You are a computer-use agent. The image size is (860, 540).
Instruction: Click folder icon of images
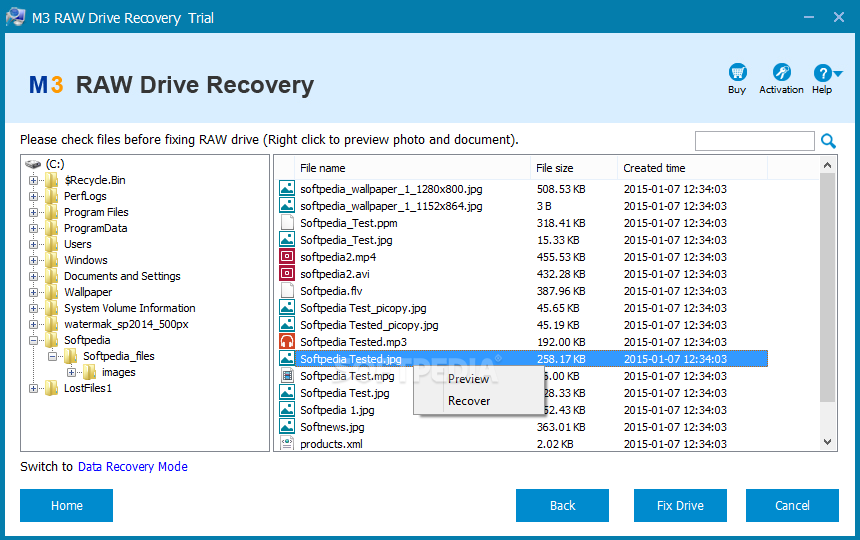click(89, 372)
